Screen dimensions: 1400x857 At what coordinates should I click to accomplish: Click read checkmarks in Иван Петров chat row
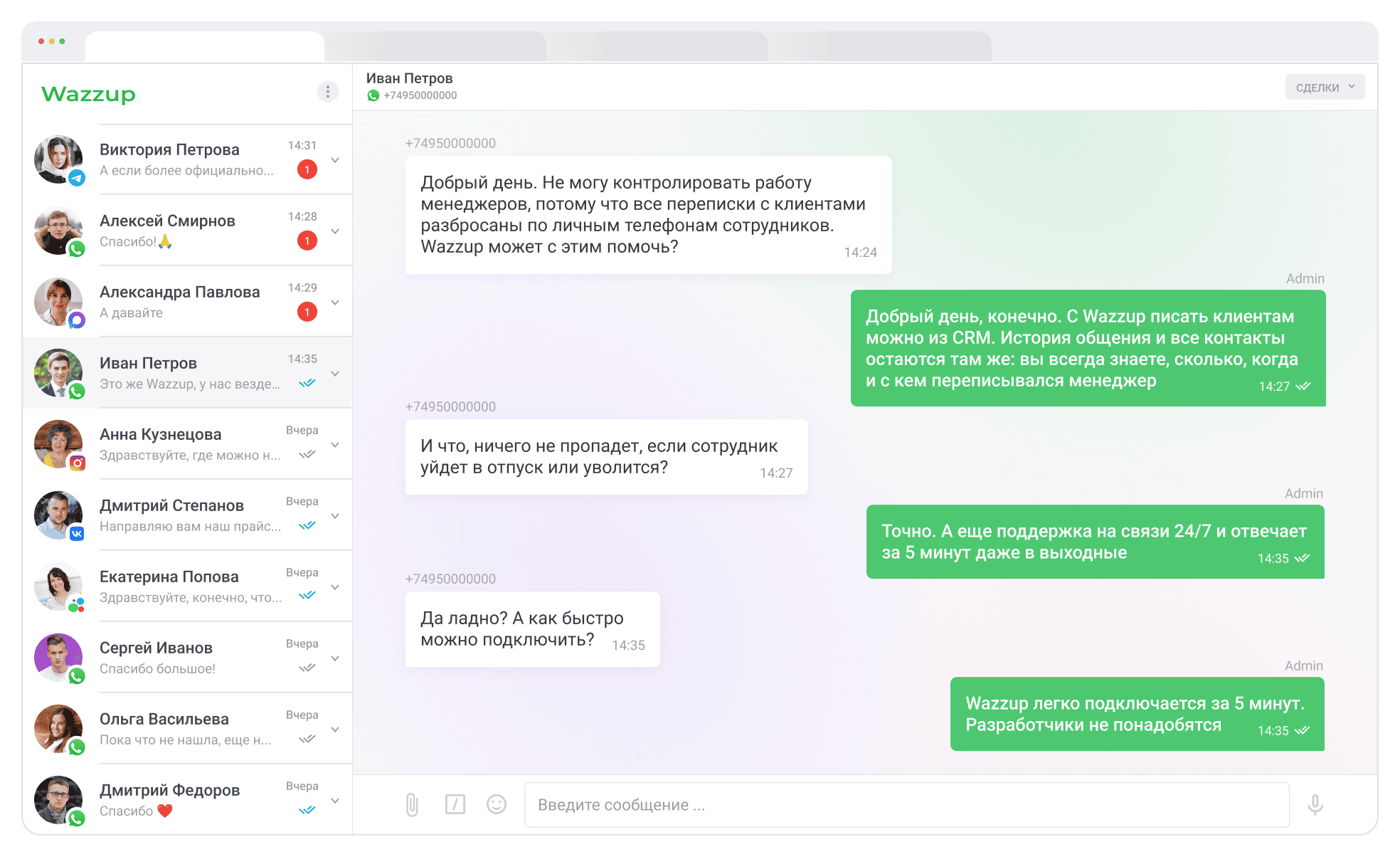tap(307, 383)
